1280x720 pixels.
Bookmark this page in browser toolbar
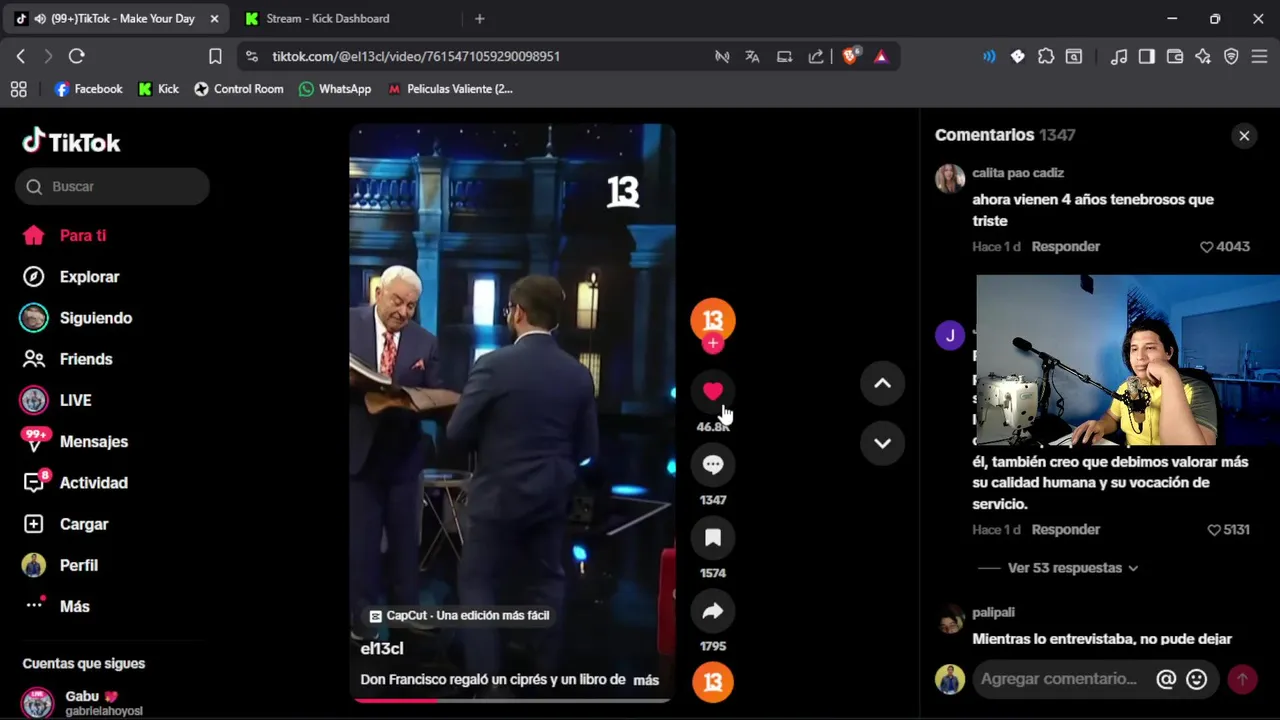[215, 56]
